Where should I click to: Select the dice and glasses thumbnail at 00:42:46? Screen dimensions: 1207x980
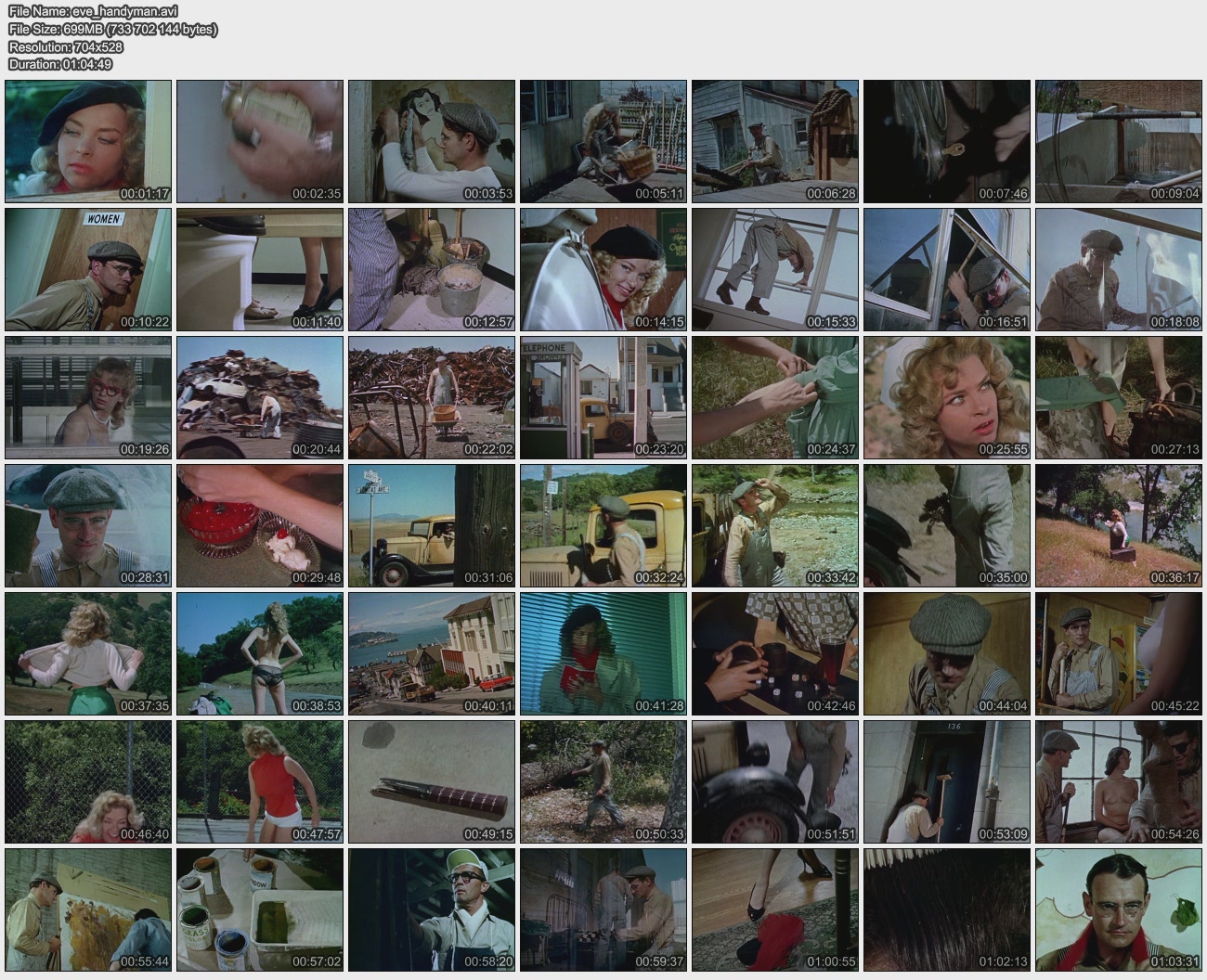775,654
